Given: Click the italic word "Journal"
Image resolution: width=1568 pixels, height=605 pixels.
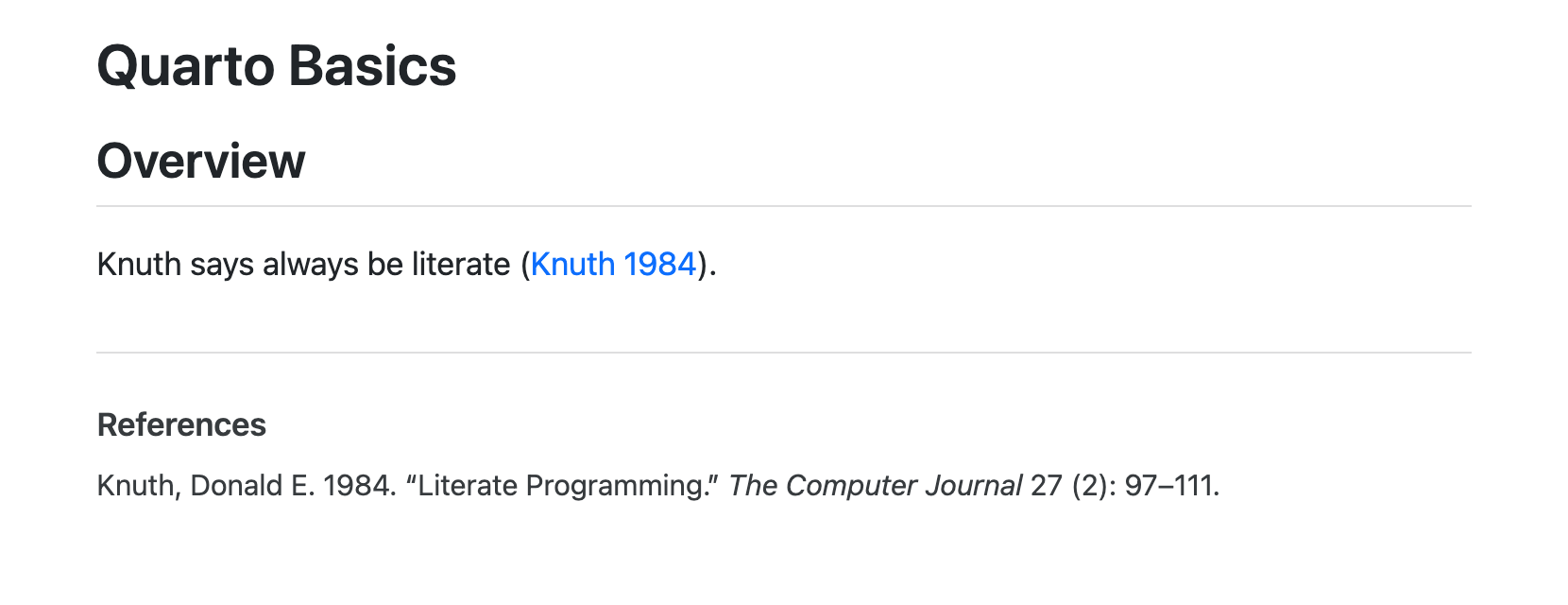Looking at the screenshot, I should coord(973,486).
